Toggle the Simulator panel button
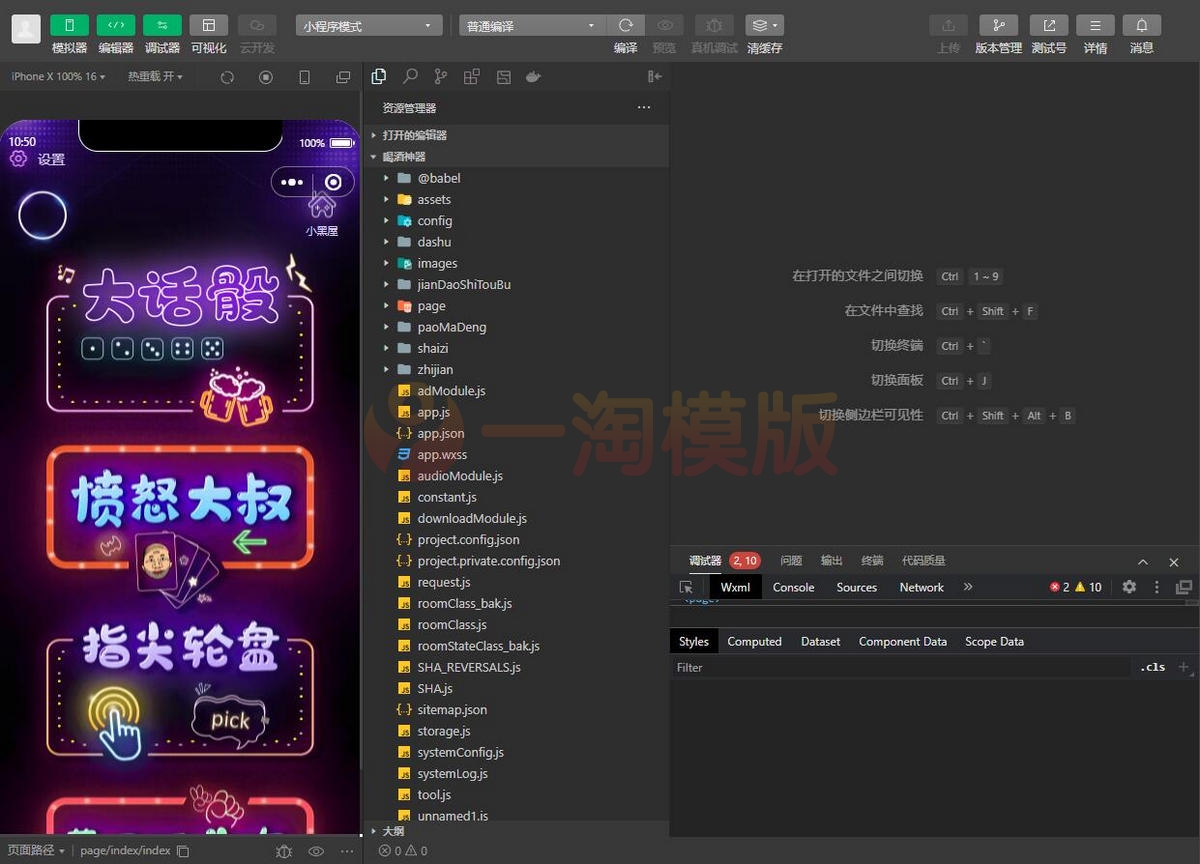1200x864 pixels. pos(69,25)
